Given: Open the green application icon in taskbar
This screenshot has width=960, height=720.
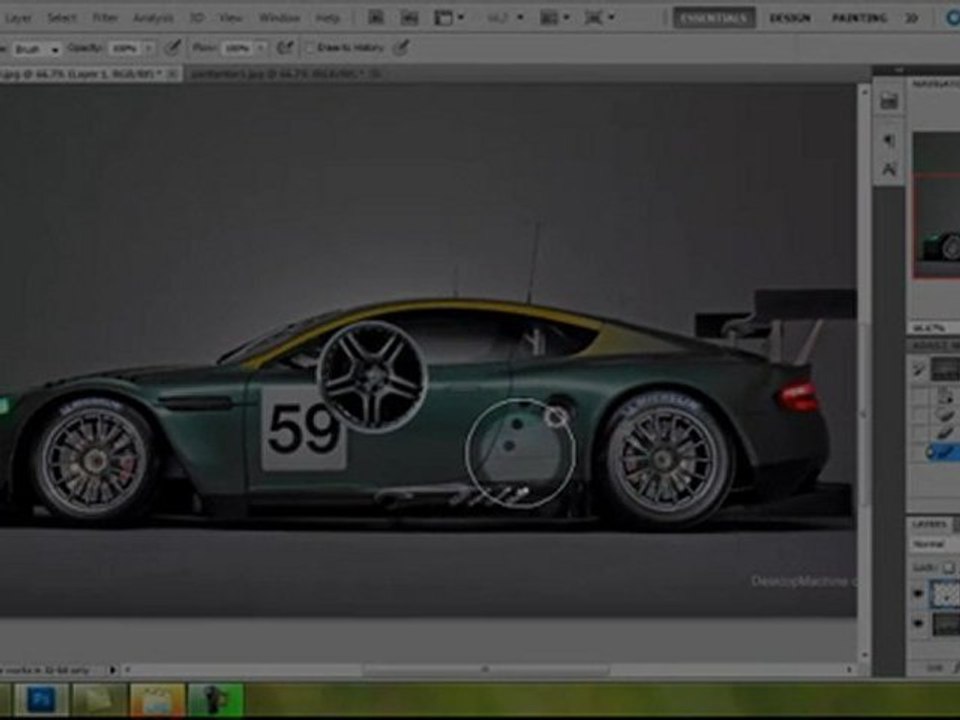Looking at the screenshot, I should tap(216, 699).
